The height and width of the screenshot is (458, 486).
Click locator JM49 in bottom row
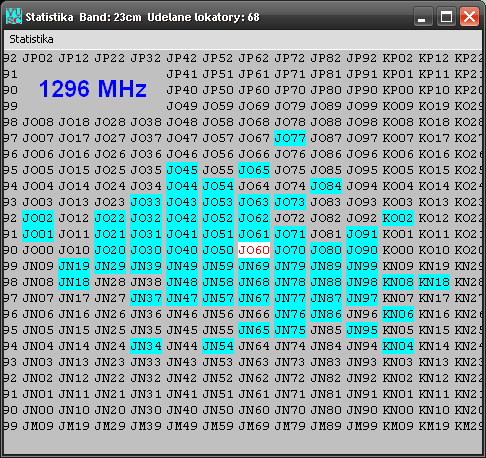[x=182, y=426]
